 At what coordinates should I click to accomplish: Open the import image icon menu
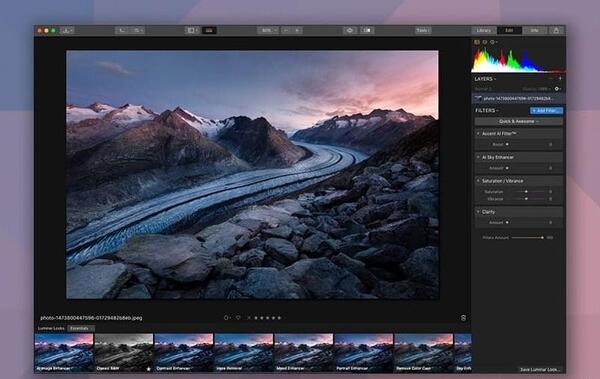67,30
